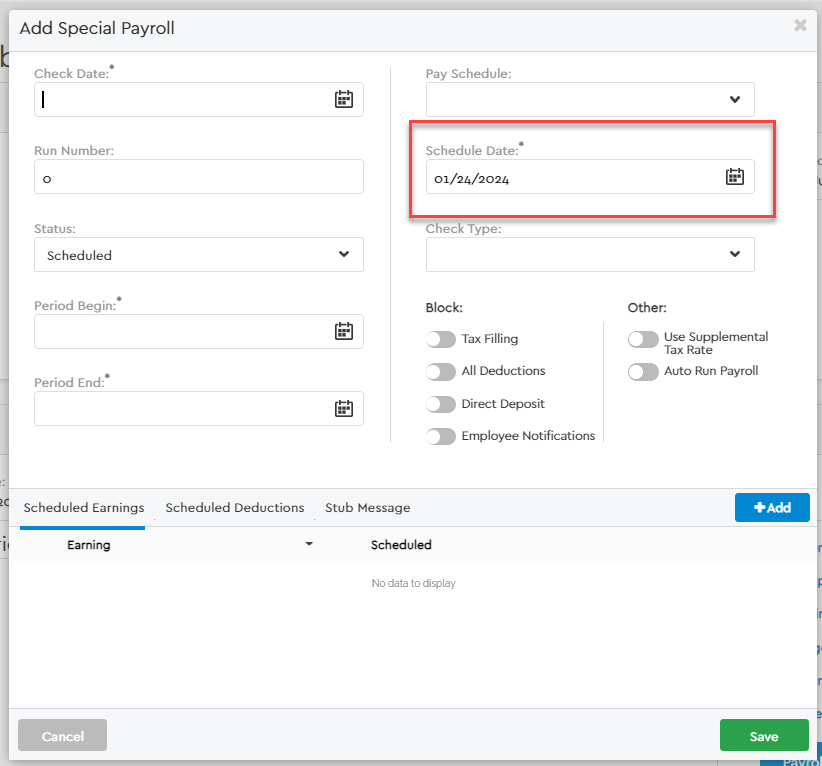822x766 pixels.
Task: Toggle All Deductions block switch
Action: tap(440, 372)
